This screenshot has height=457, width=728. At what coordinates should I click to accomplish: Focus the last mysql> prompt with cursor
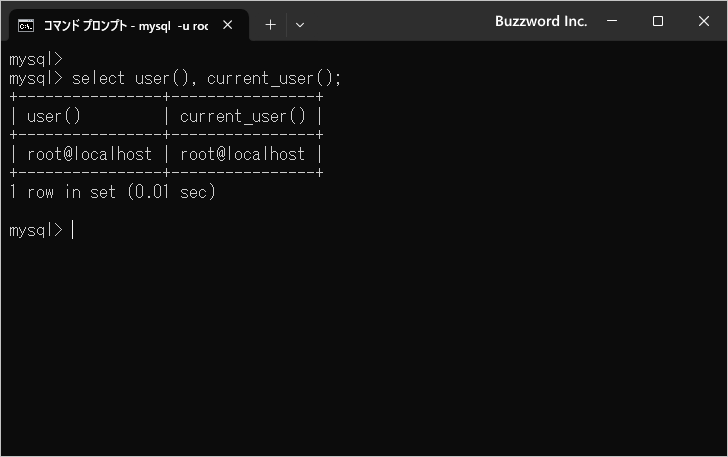41,230
